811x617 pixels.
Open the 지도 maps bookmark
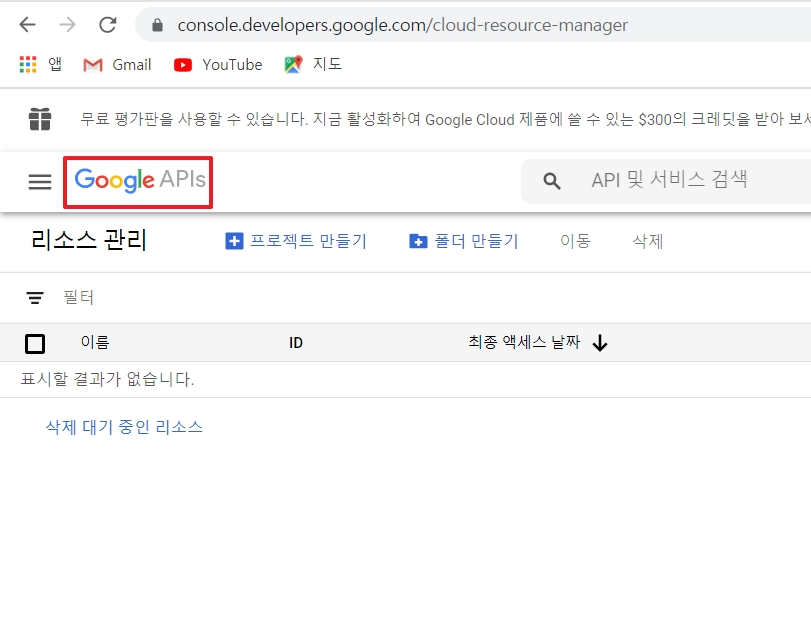click(313, 64)
